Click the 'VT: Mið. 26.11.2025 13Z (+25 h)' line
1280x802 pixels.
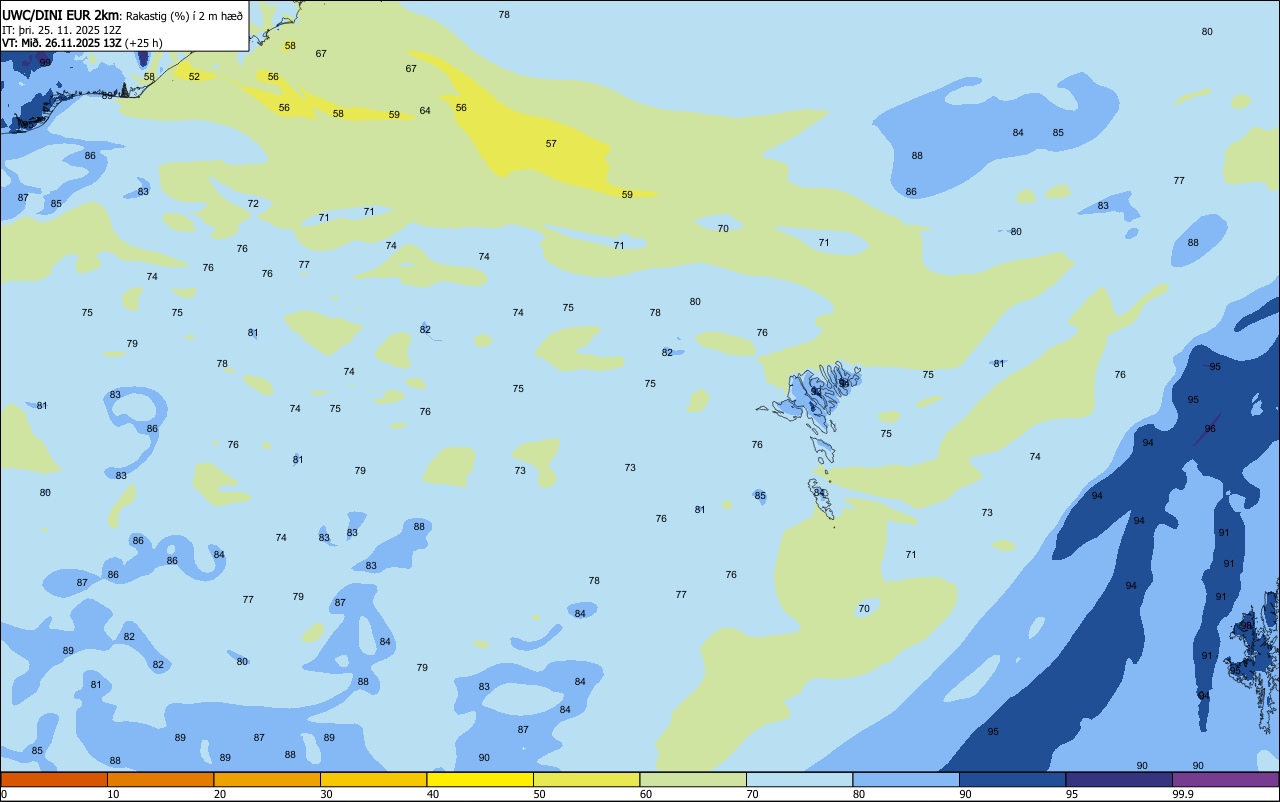82,43
